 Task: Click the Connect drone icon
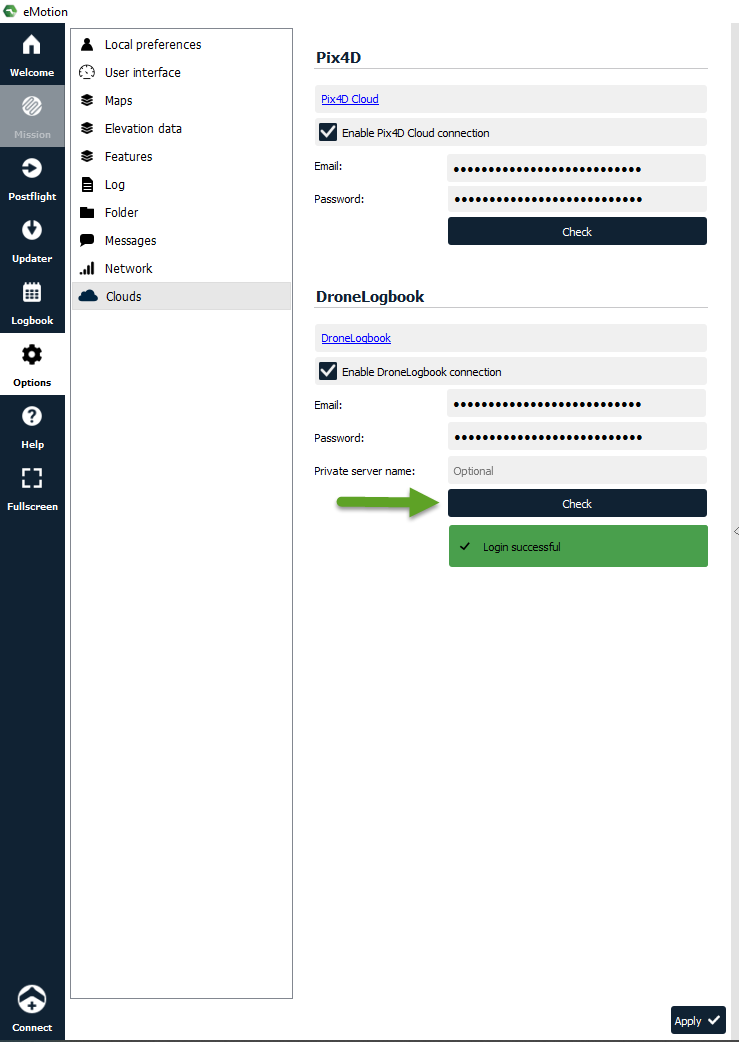click(x=32, y=999)
